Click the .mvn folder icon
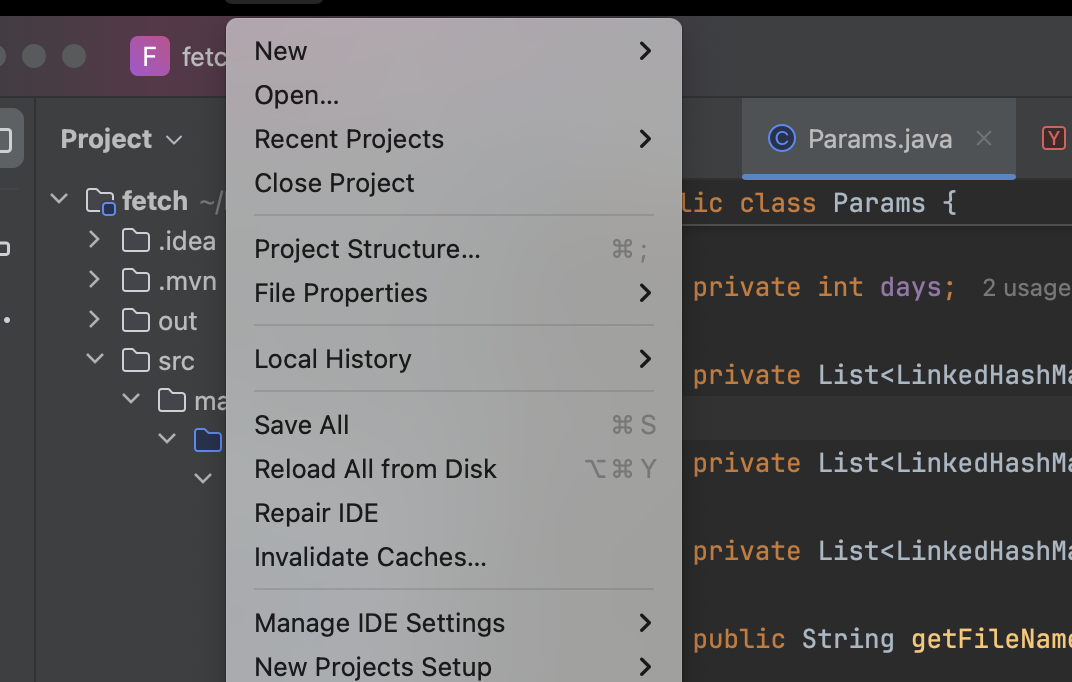Viewport: 1072px width, 682px height. [136, 281]
